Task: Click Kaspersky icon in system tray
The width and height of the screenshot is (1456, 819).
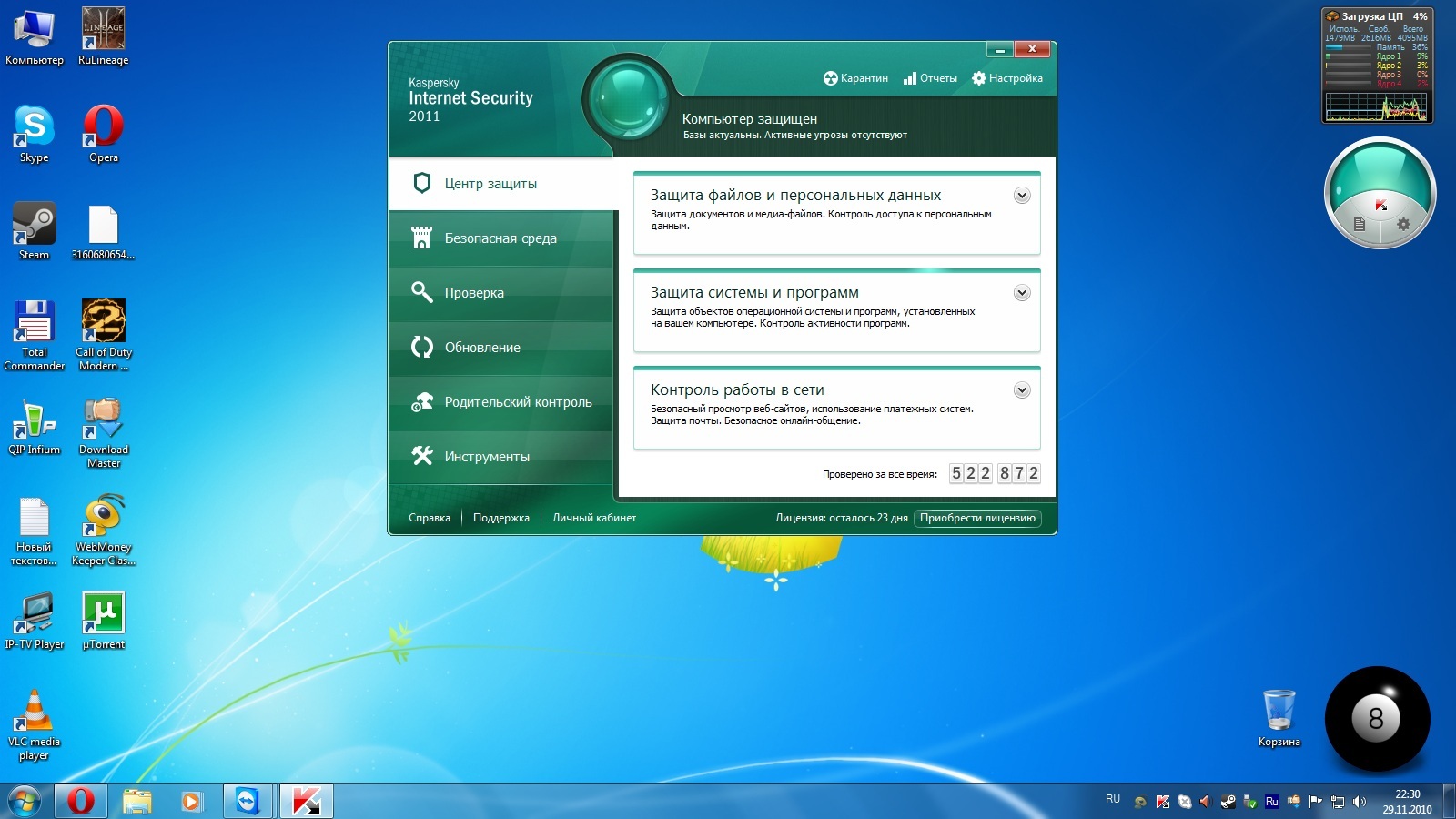Action: click(x=1163, y=802)
